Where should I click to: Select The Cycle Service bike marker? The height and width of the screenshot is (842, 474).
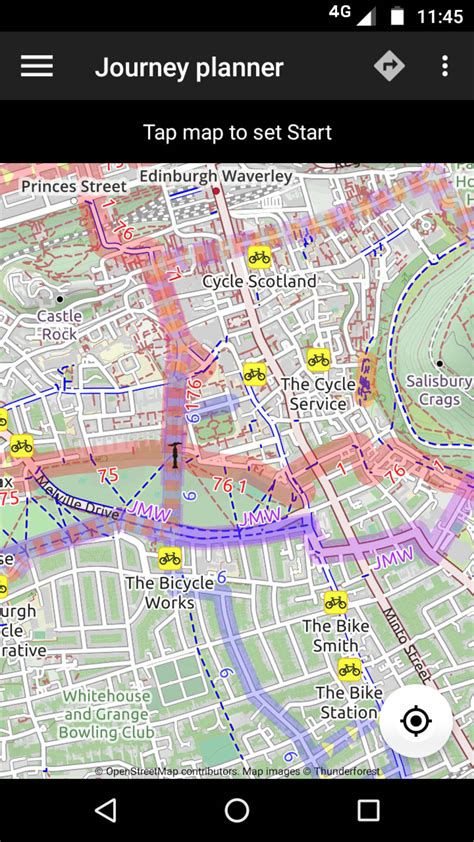point(318,360)
